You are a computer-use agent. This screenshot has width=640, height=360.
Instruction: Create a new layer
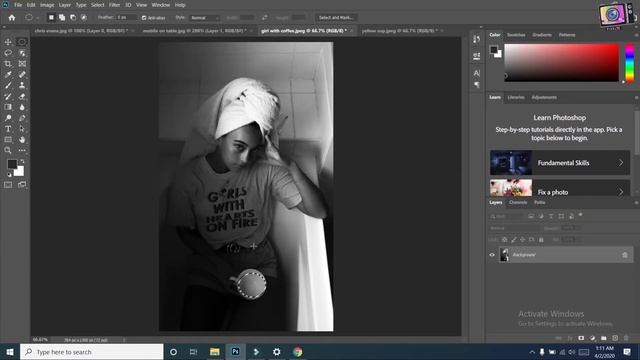pyautogui.click(x=615, y=338)
